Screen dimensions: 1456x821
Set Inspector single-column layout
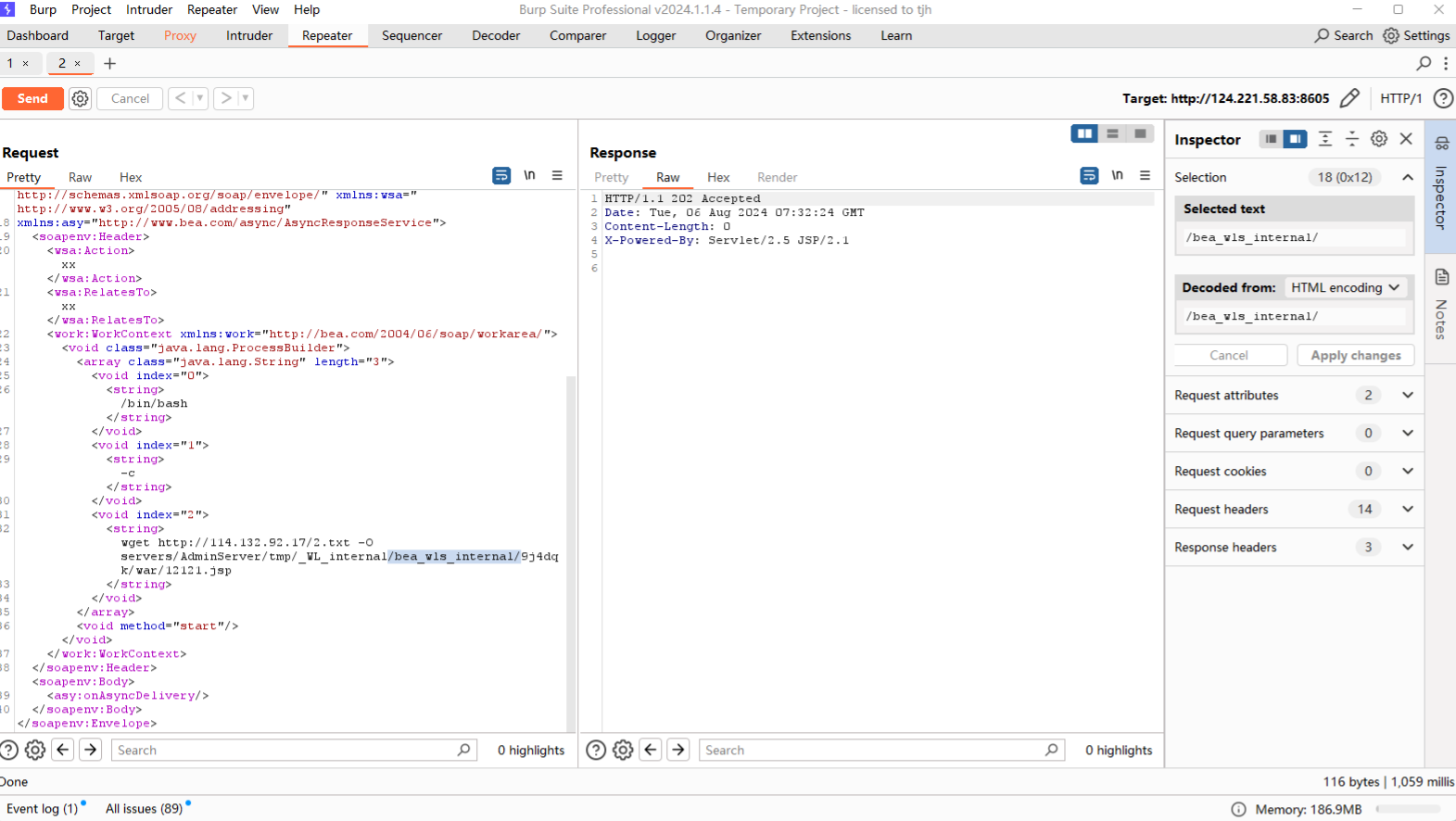click(1271, 139)
